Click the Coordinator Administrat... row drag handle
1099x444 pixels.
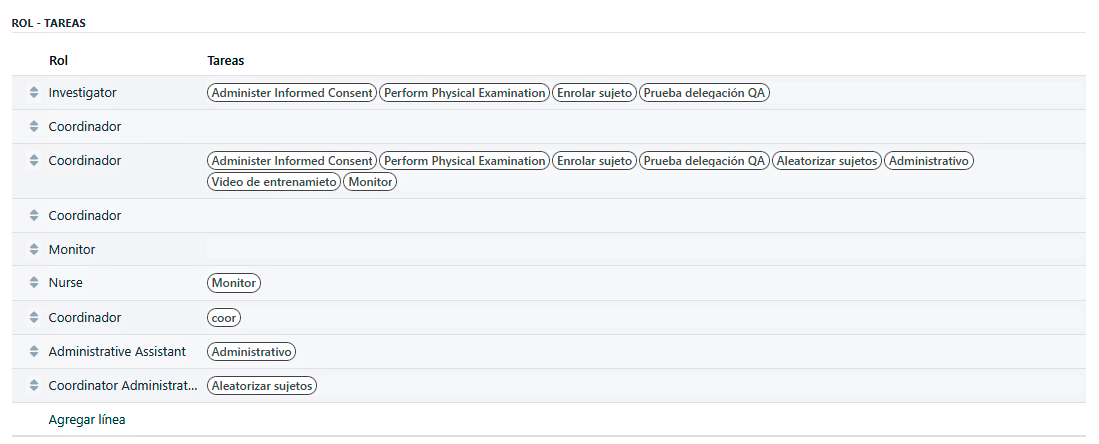[x=33, y=386]
